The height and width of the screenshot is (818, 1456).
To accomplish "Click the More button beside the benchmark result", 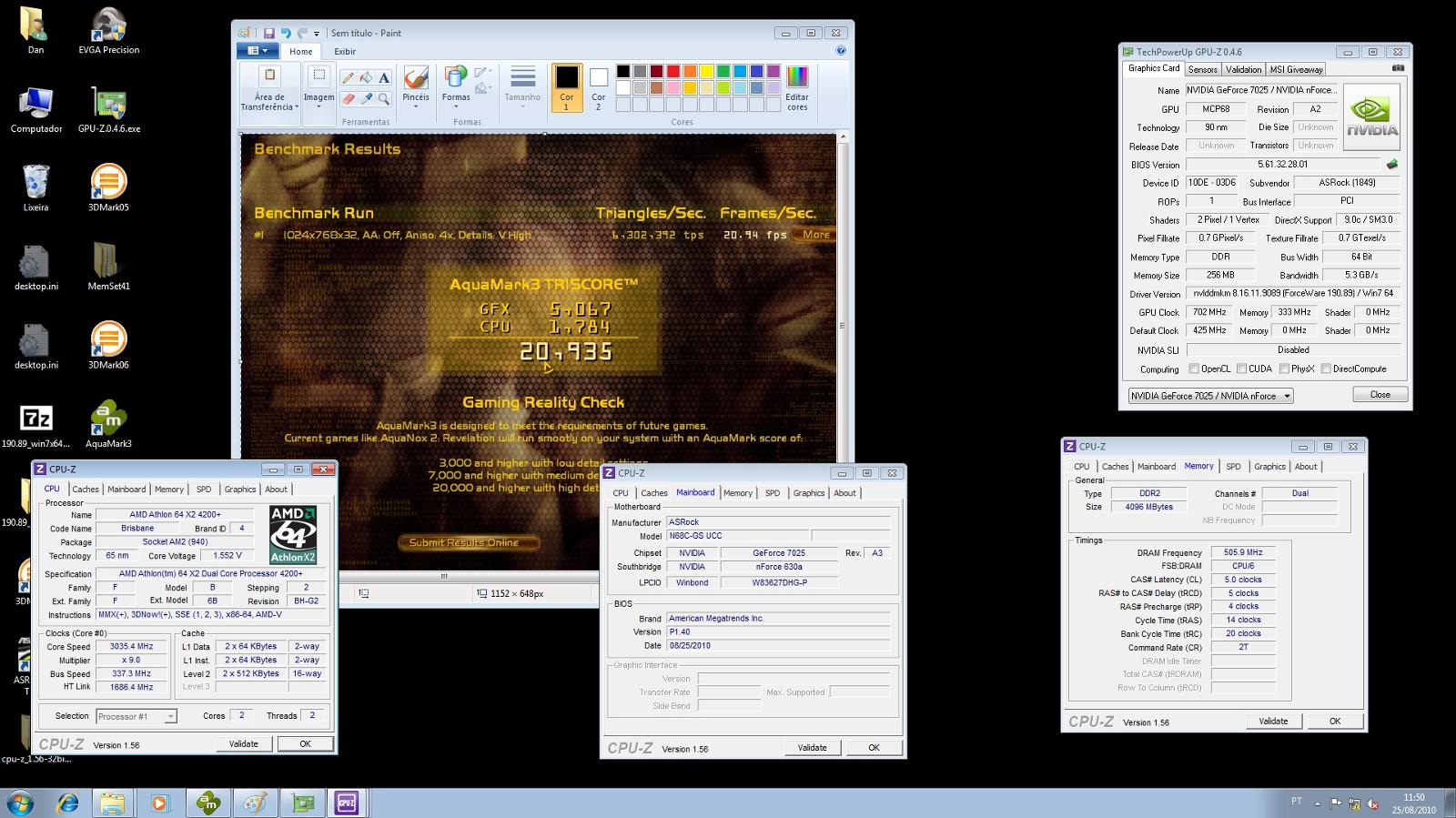I will pyautogui.click(x=814, y=235).
